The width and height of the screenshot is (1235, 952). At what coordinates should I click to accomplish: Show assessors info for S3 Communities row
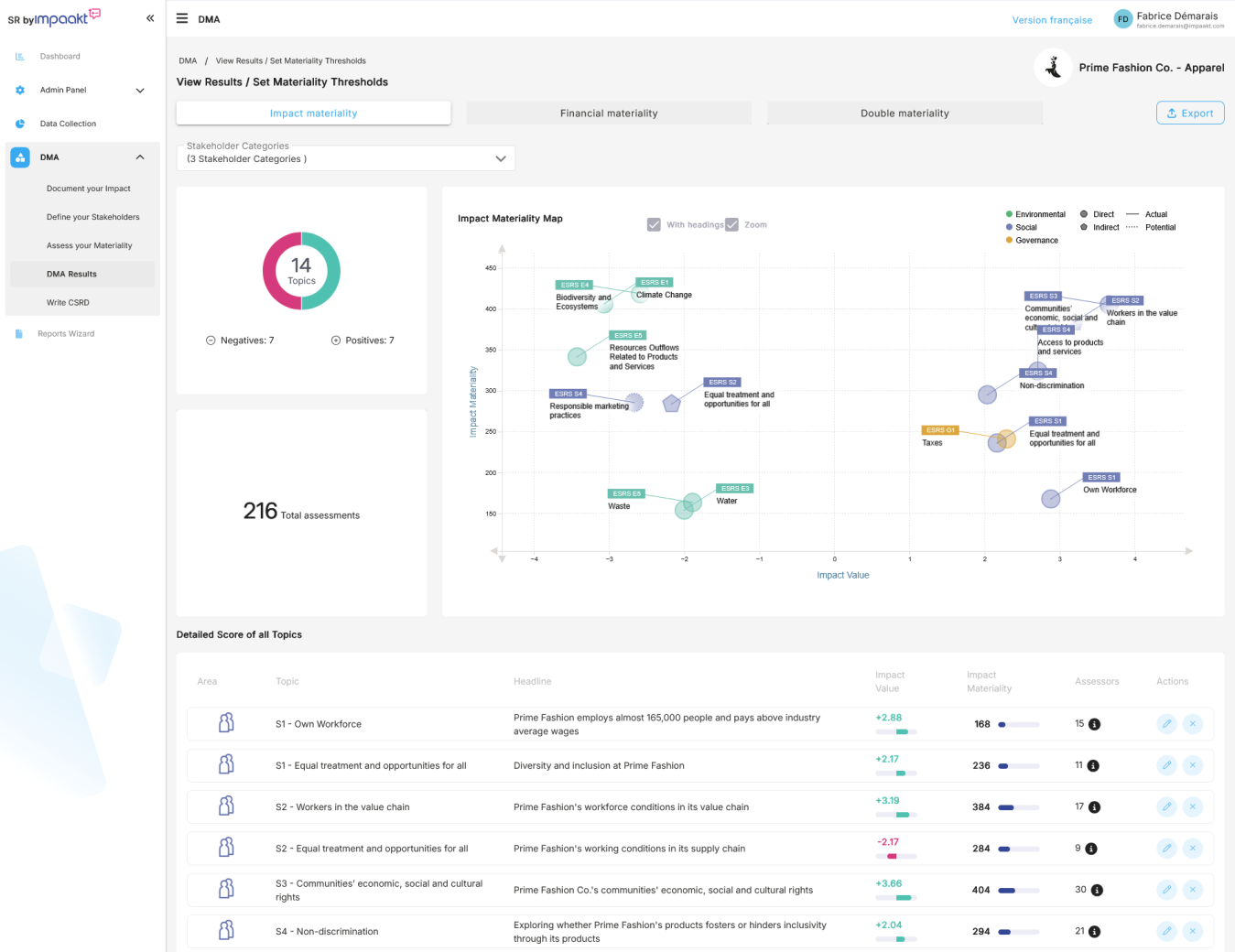click(1097, 891)
